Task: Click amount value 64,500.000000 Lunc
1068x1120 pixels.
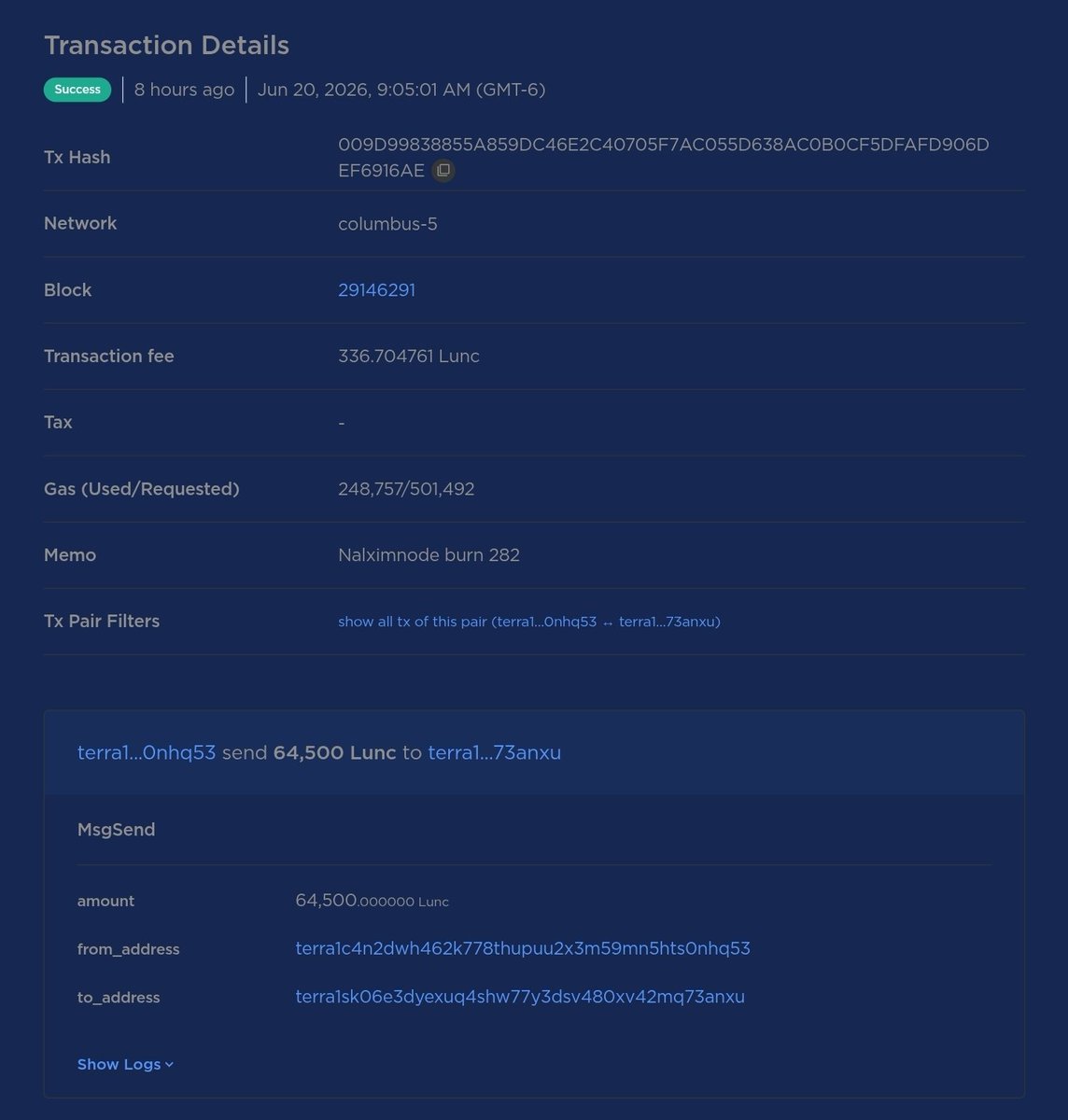Action: [372, 901]
